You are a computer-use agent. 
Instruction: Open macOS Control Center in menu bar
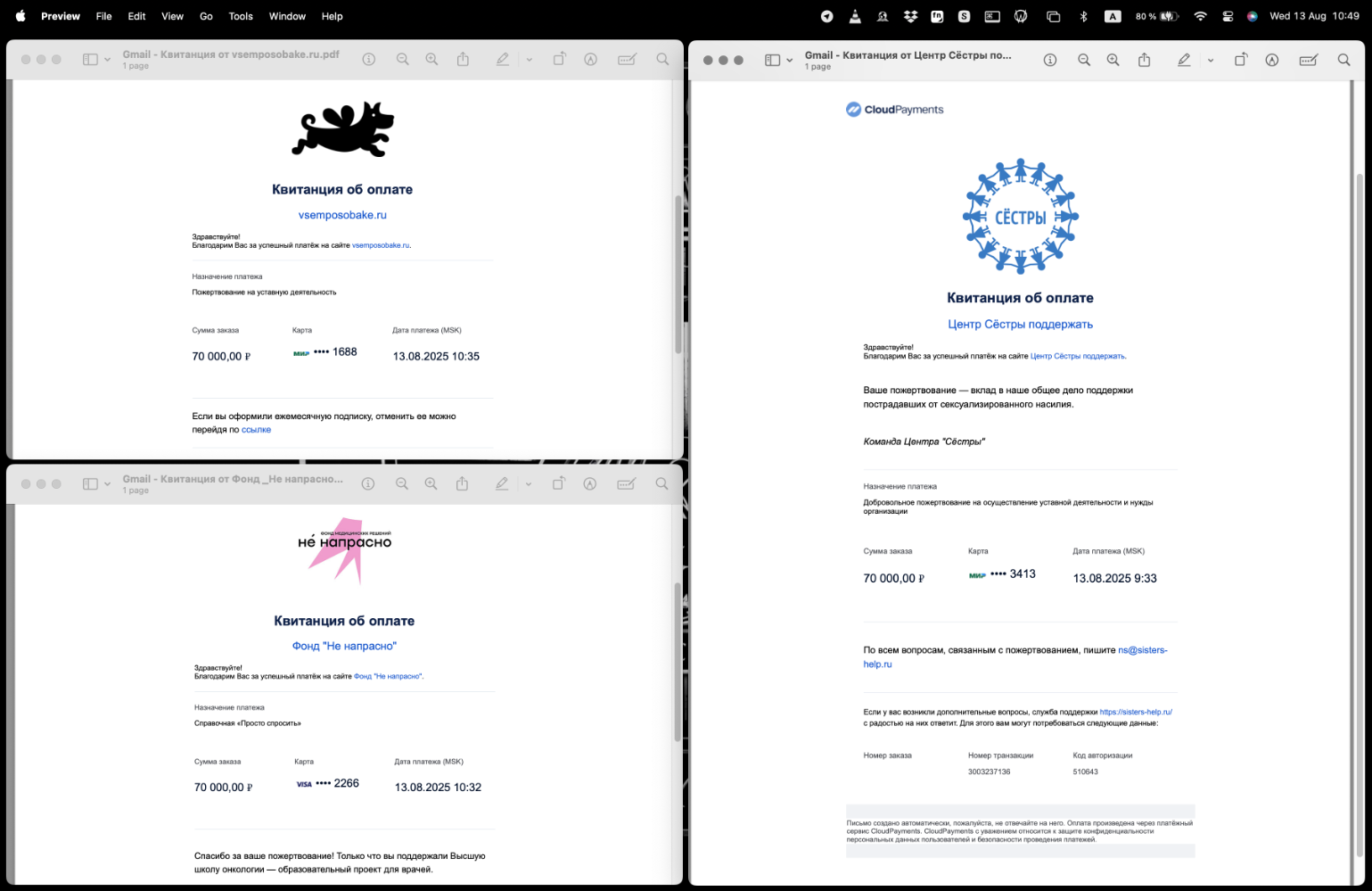point(1228,16)
